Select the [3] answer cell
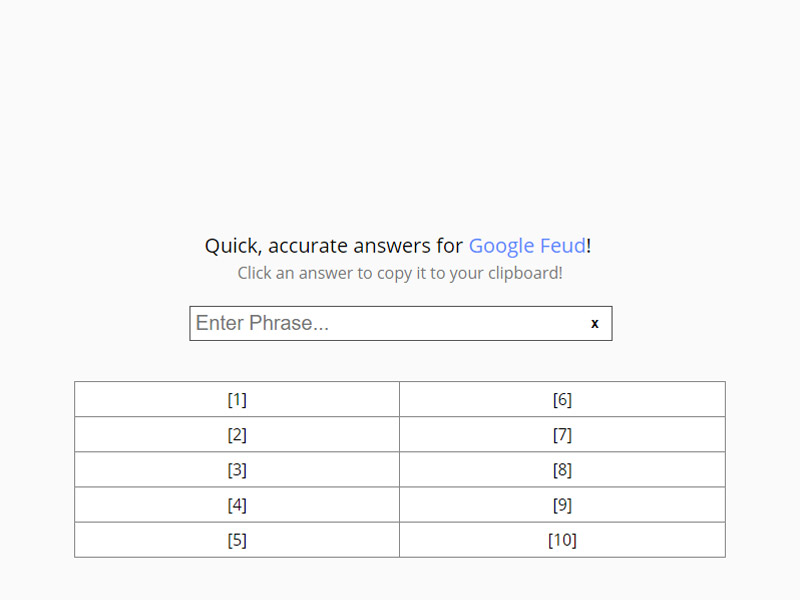 click(237, 469)
